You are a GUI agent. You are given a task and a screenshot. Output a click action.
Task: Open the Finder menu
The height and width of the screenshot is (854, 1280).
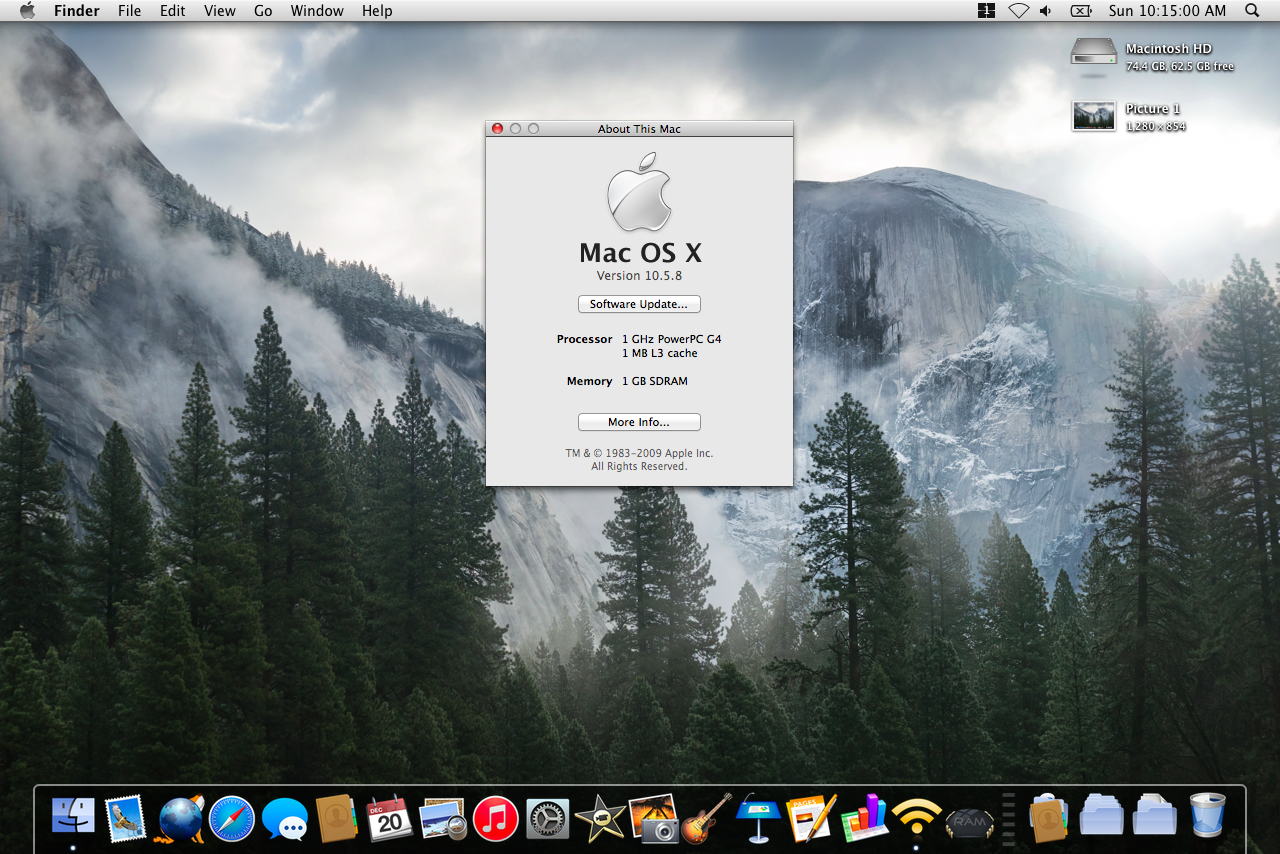tap(77, 11)
